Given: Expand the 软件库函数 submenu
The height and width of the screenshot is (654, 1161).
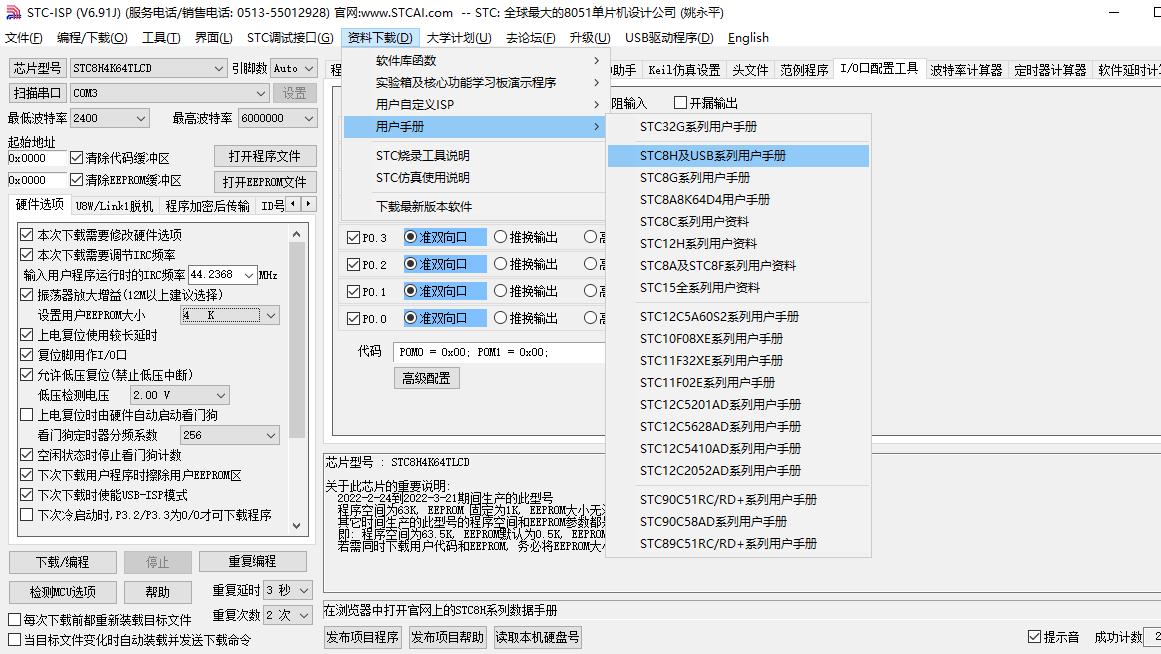Looking at the screenshot, I should (475, 61).
